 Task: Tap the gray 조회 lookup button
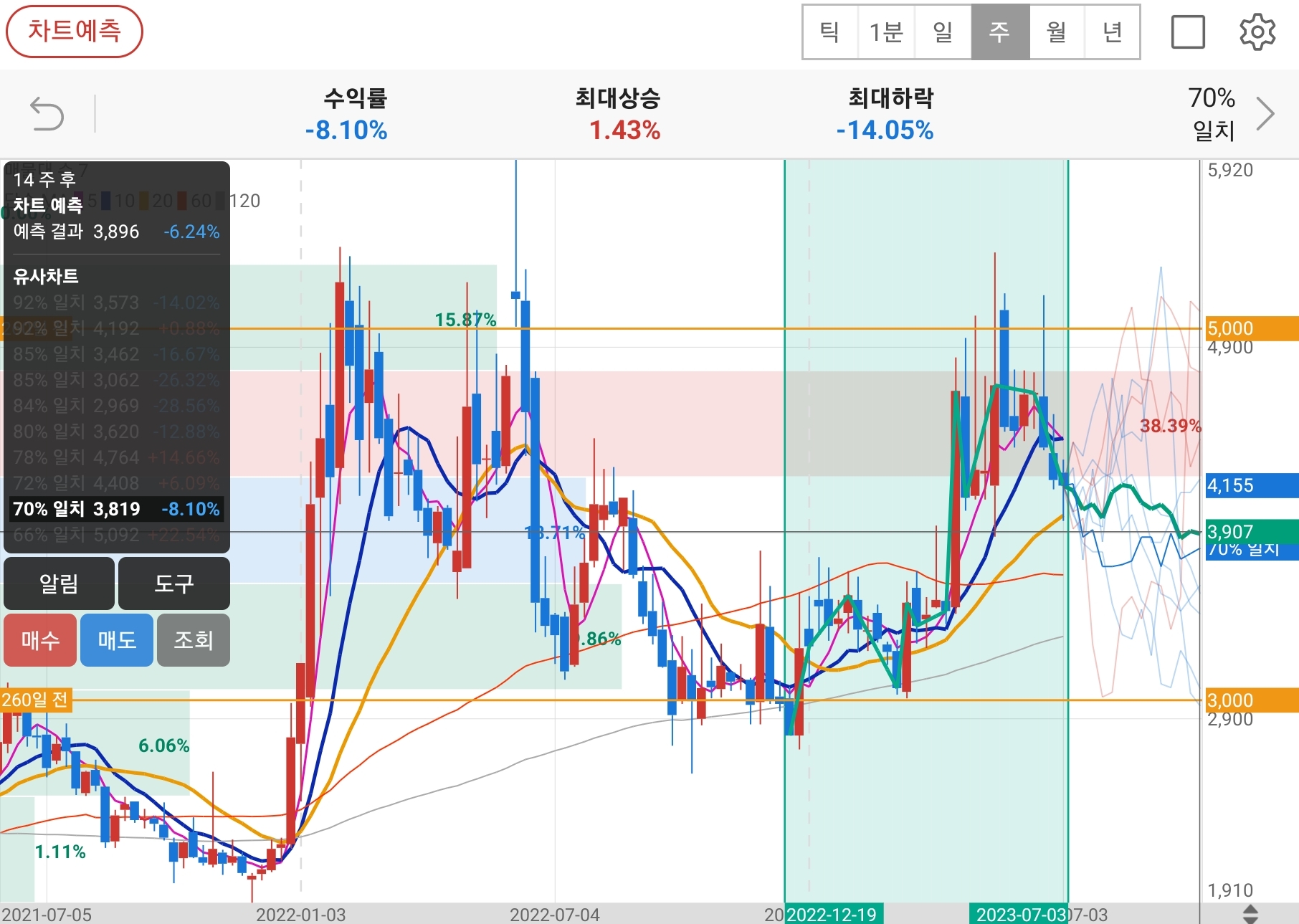pos(194,640)
